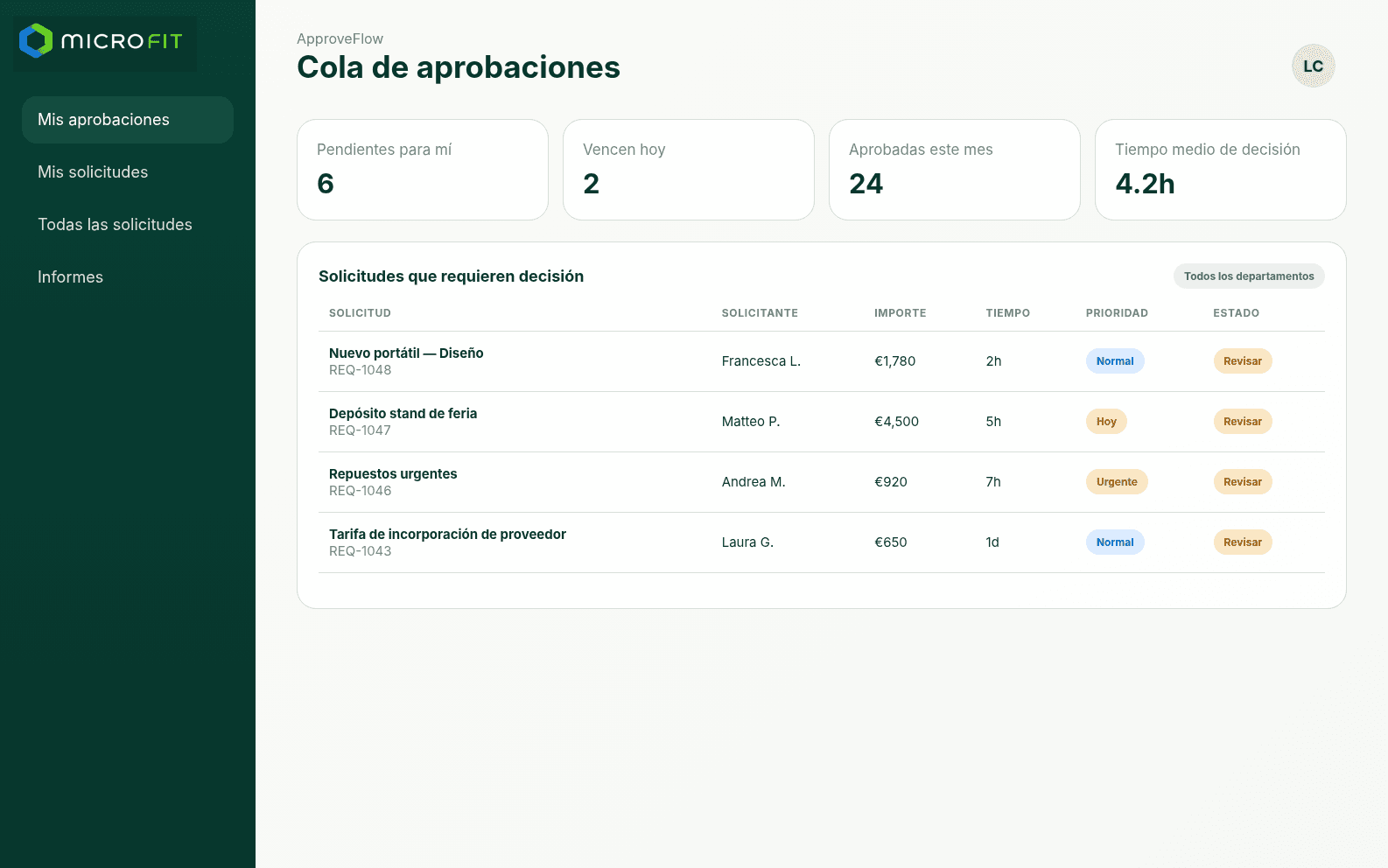This screenshot has width=1388, height=868.
Task: Sort by the Estado column header
Action: tap(1236, 313)
